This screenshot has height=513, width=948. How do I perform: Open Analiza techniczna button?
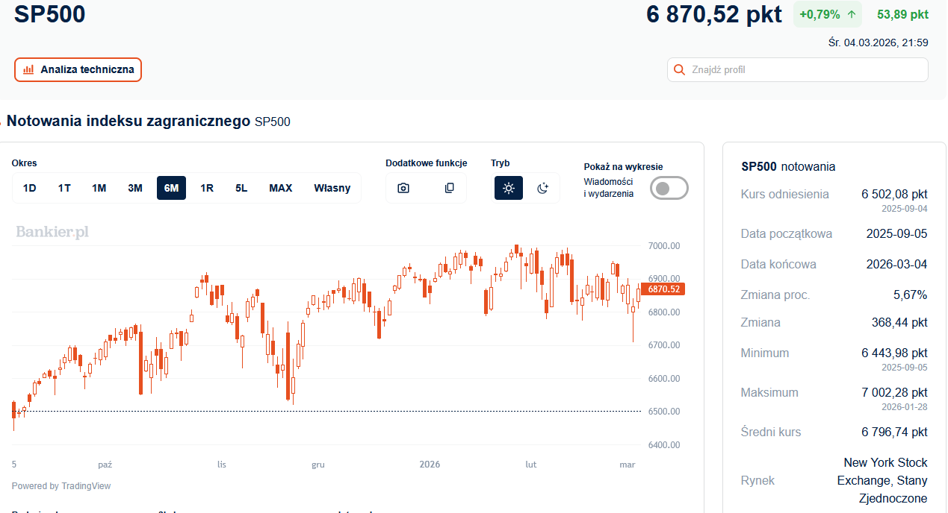click(78, 69)
